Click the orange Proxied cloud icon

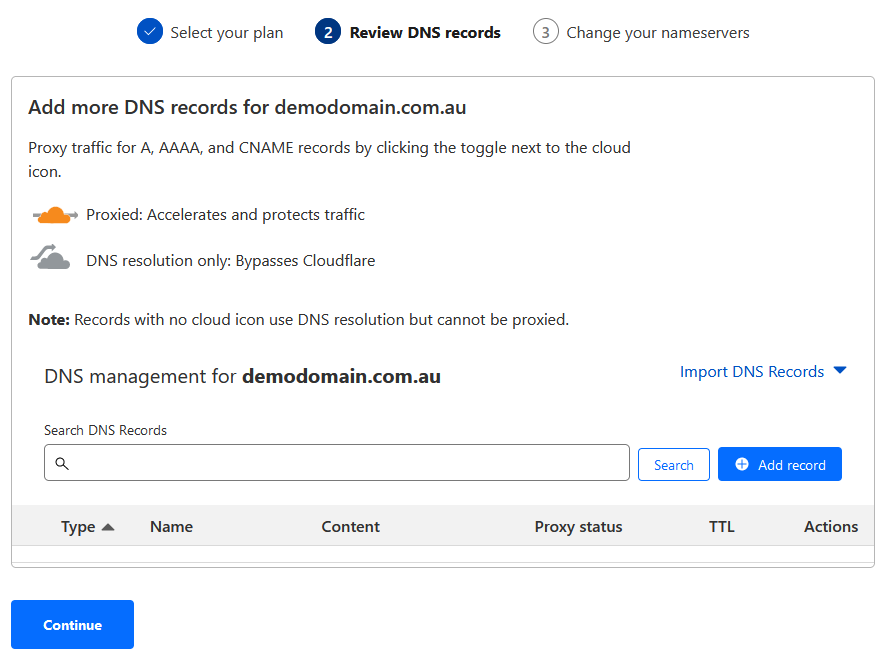click(x=53, y=214)
